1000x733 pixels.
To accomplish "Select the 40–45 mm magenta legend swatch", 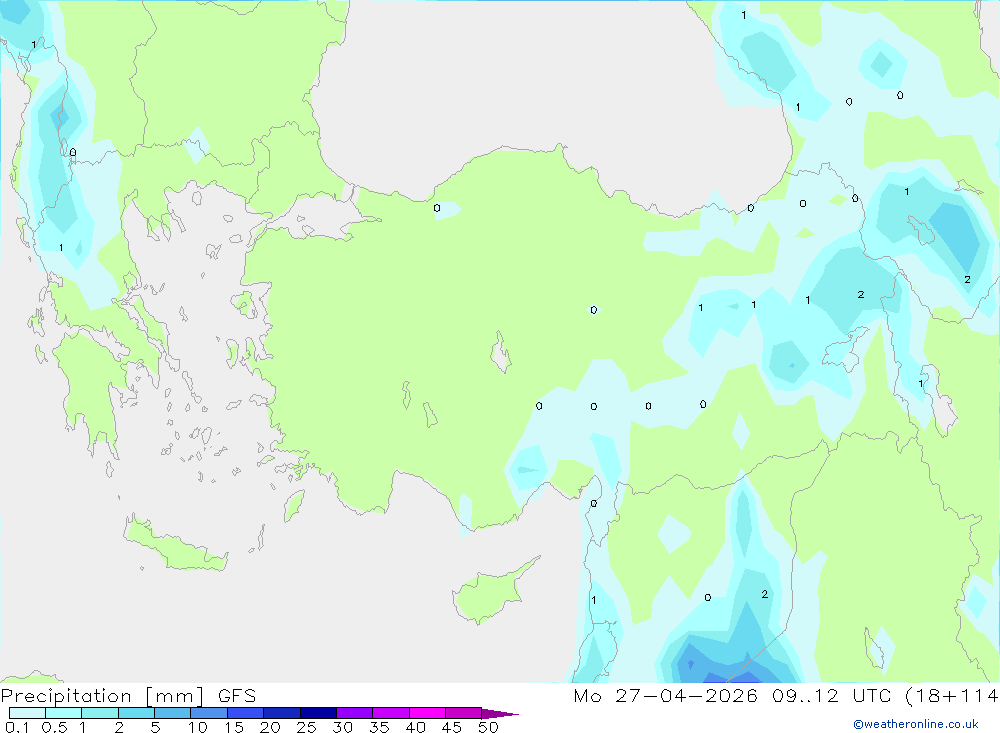I will pyautogui.click(x=427, y=713).
